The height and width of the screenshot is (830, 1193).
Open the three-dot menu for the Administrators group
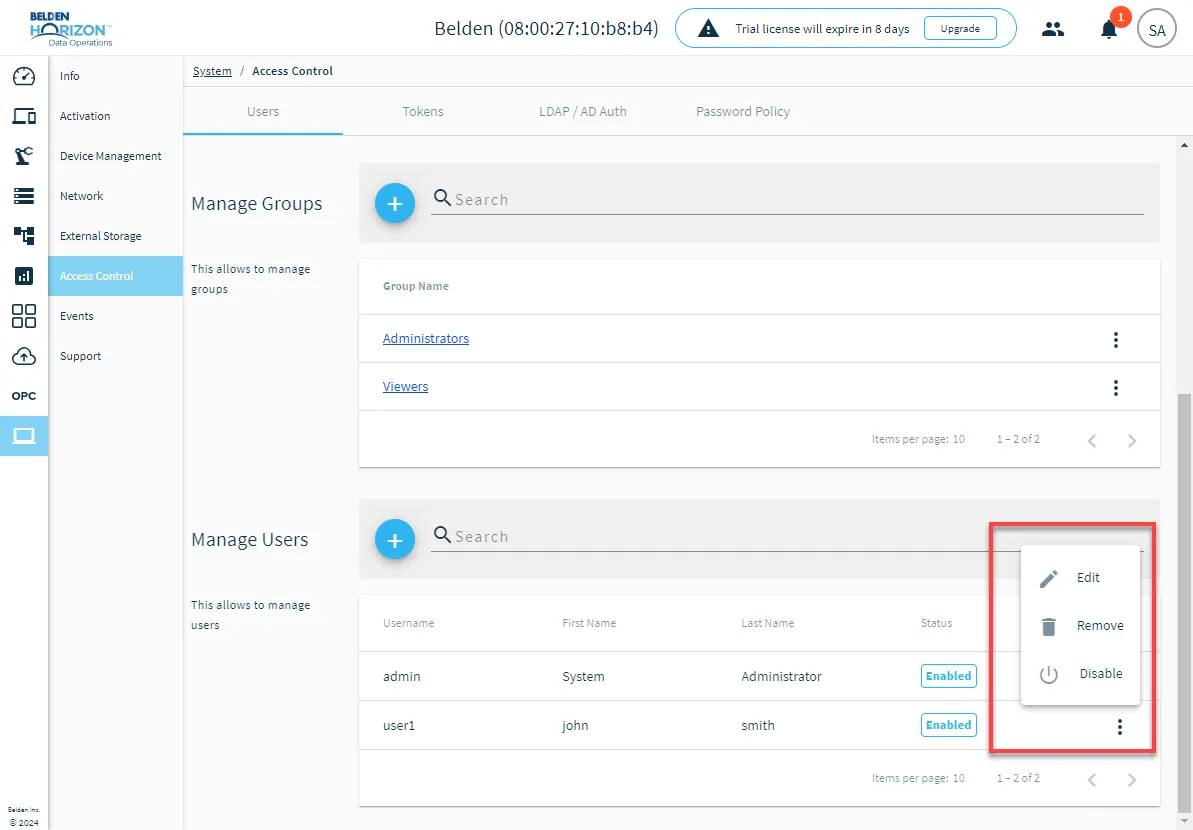(1115, 339)
